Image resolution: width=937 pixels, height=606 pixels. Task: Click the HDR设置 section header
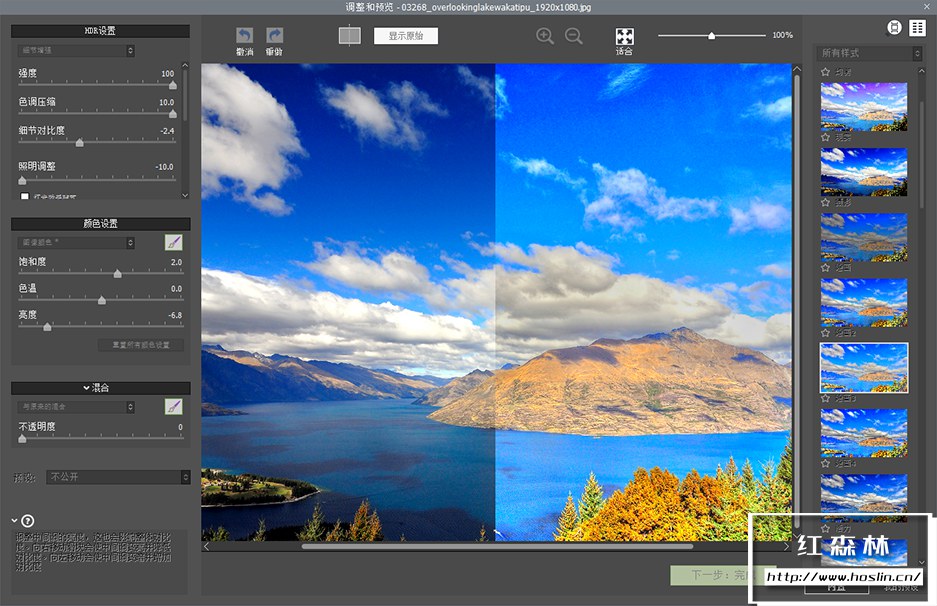(x=100, y=30)
